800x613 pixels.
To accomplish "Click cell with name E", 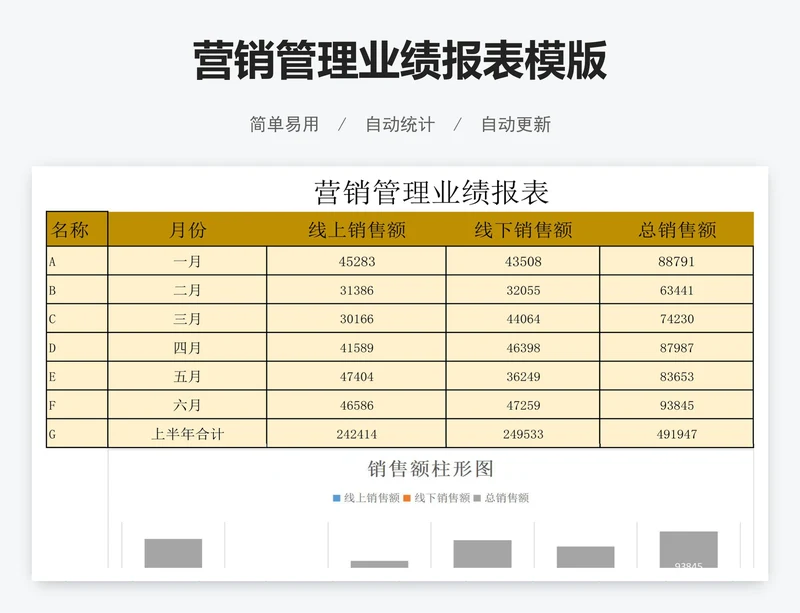I will pos(77,376).
